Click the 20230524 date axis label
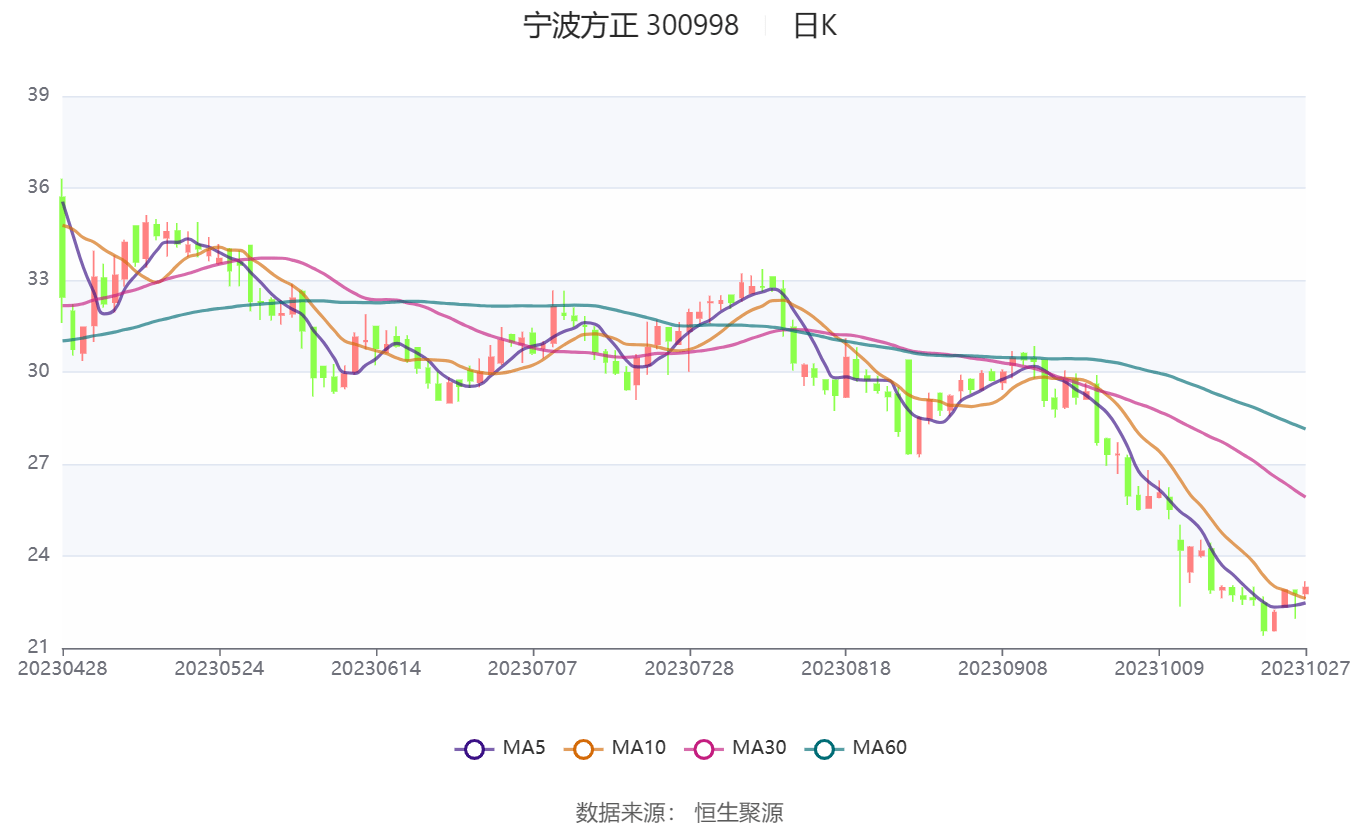1360x828 pixels. [219, 667]
